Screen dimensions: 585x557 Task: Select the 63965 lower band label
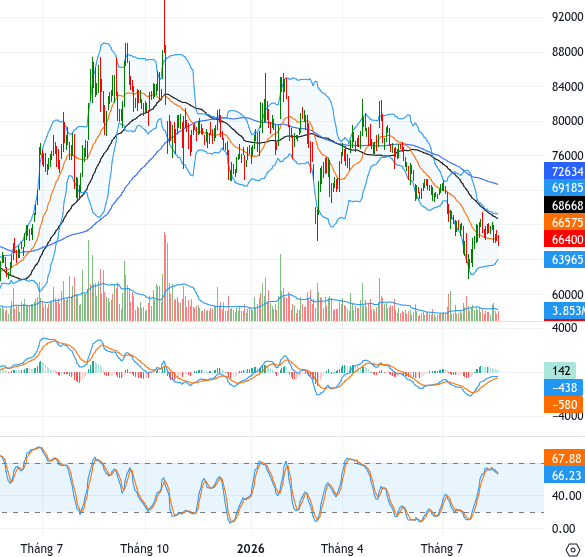(x=564, y=259)
